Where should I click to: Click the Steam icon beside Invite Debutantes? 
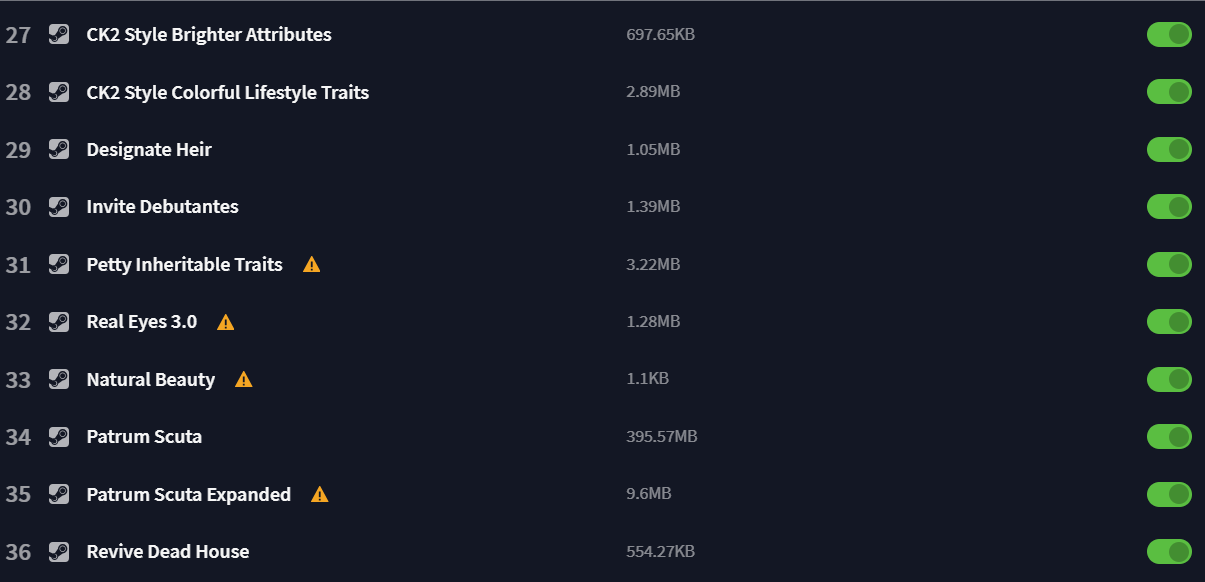pyautogui.click(x=59, y=207)
